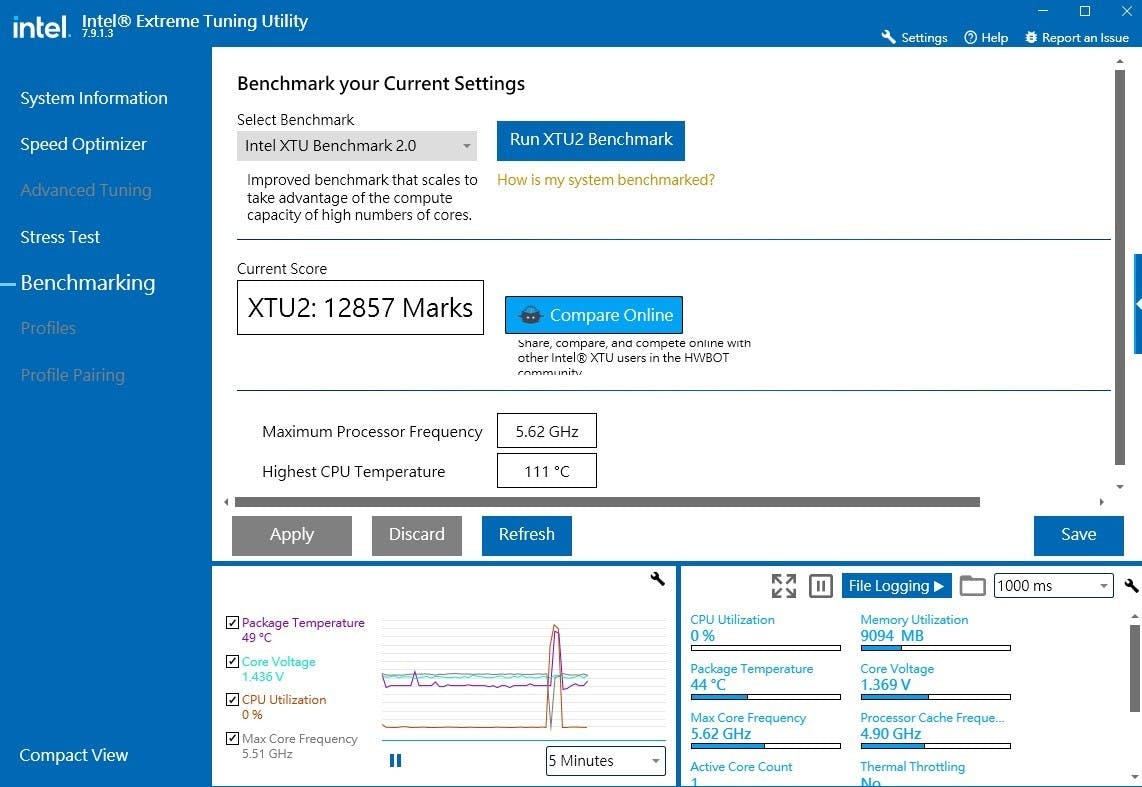
Task: Click the expand monitors fullscreen icon
Action: (784, 586)
